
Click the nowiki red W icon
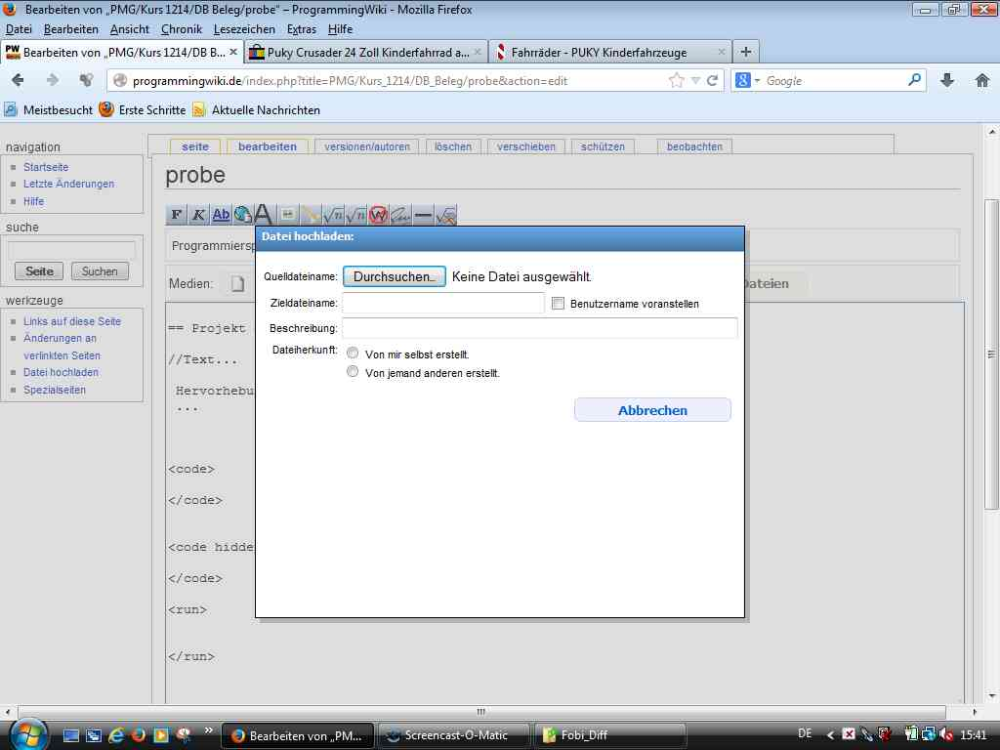coord(378,215)
